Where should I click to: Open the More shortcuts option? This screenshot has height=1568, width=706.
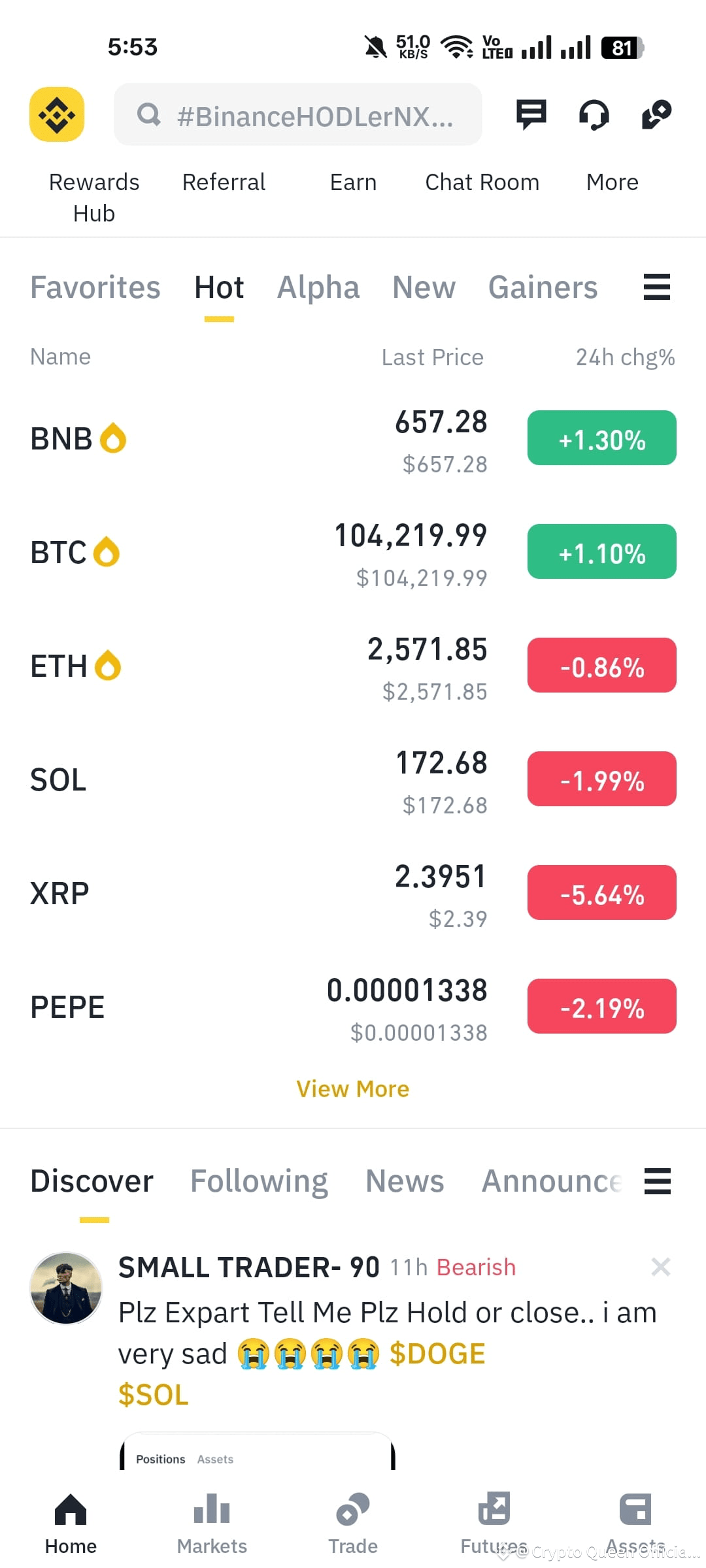[612, 182]
